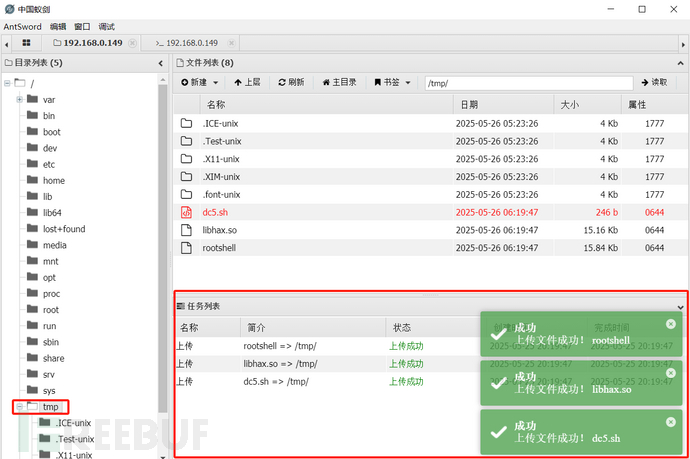690x459 pixels.
Task: Open the 编辑 menu
Action: pos(59,27)
